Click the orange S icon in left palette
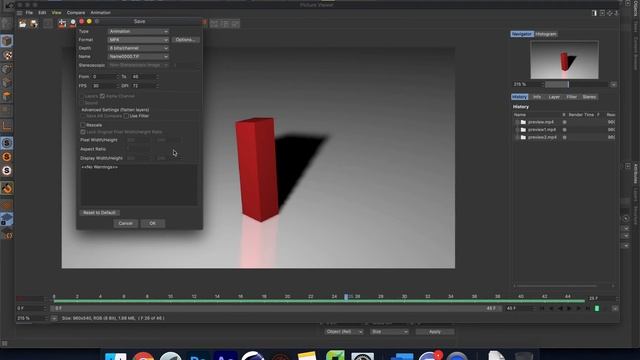The image size is (640, 360). [7, 157]
